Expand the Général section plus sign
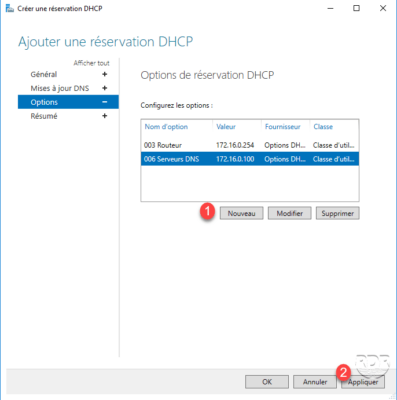The image size is (397, 400). click(105, 74)
